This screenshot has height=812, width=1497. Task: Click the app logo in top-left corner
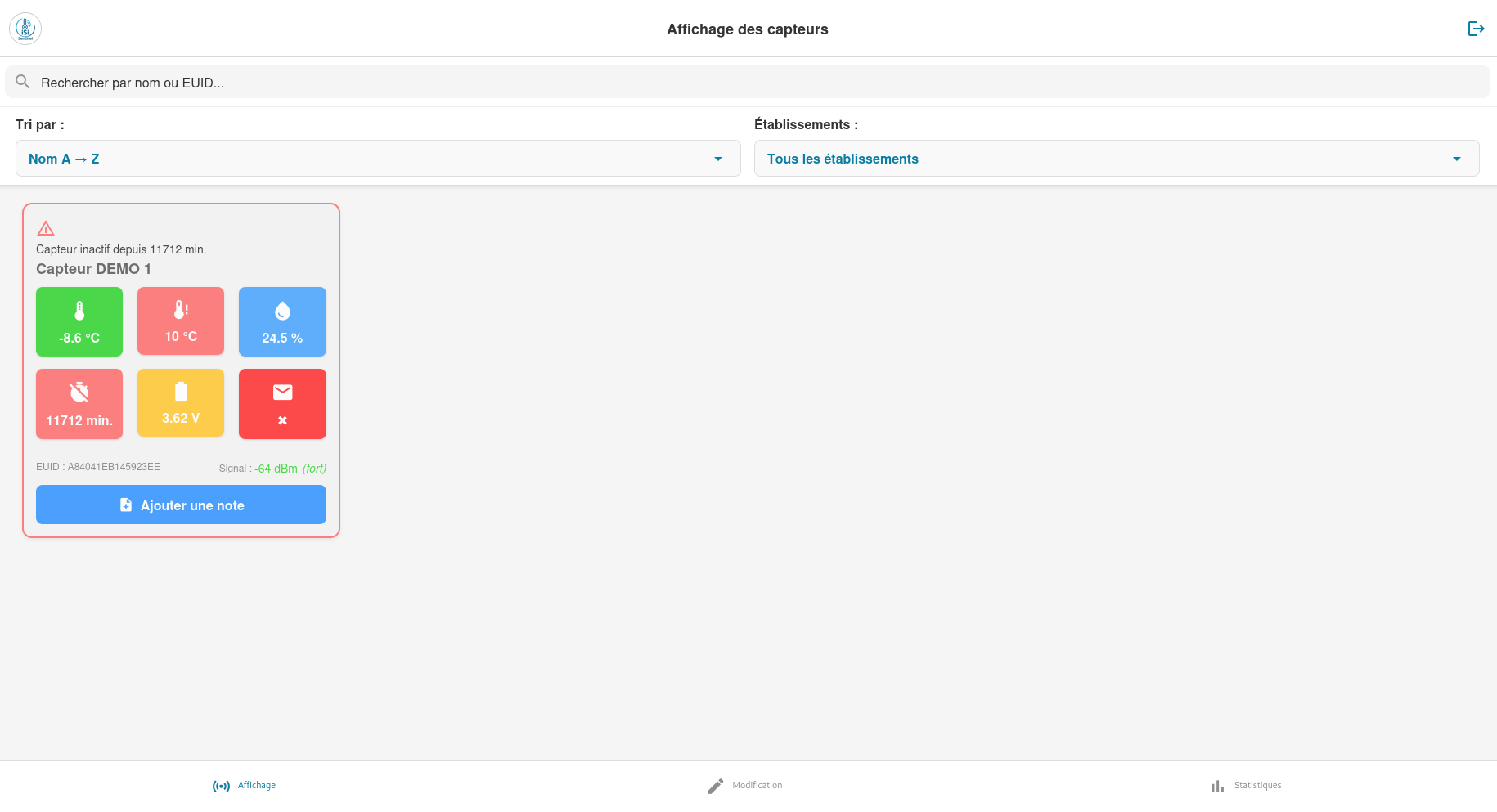tap(25, 29)
